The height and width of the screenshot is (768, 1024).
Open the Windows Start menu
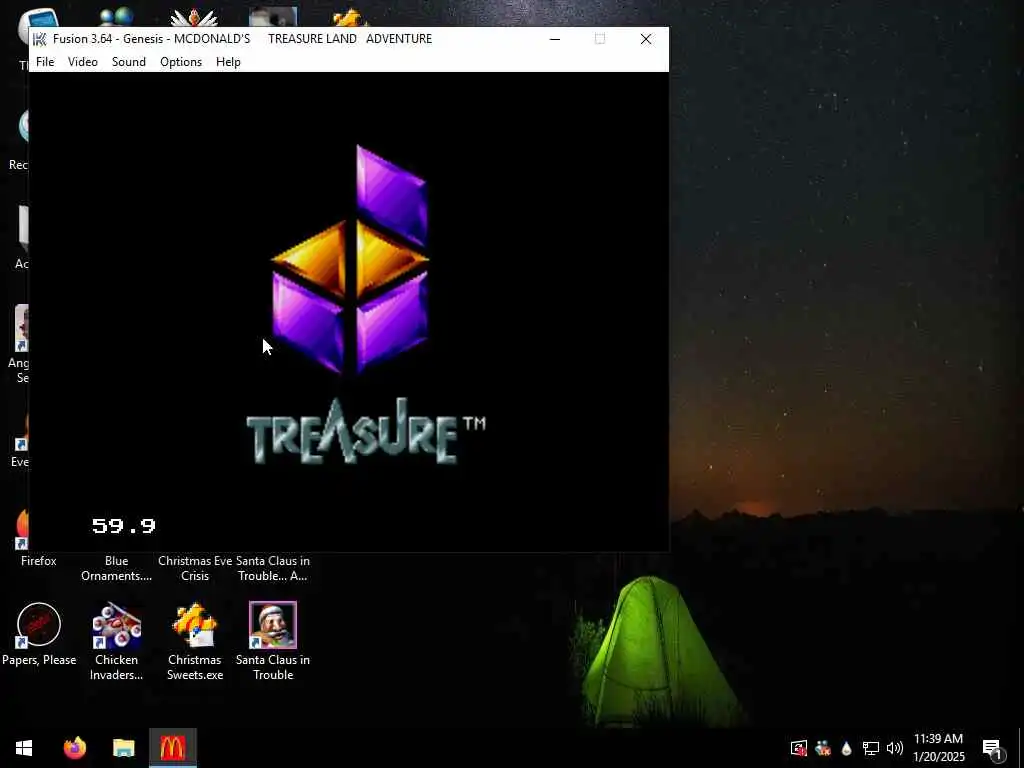coord(24,748)
